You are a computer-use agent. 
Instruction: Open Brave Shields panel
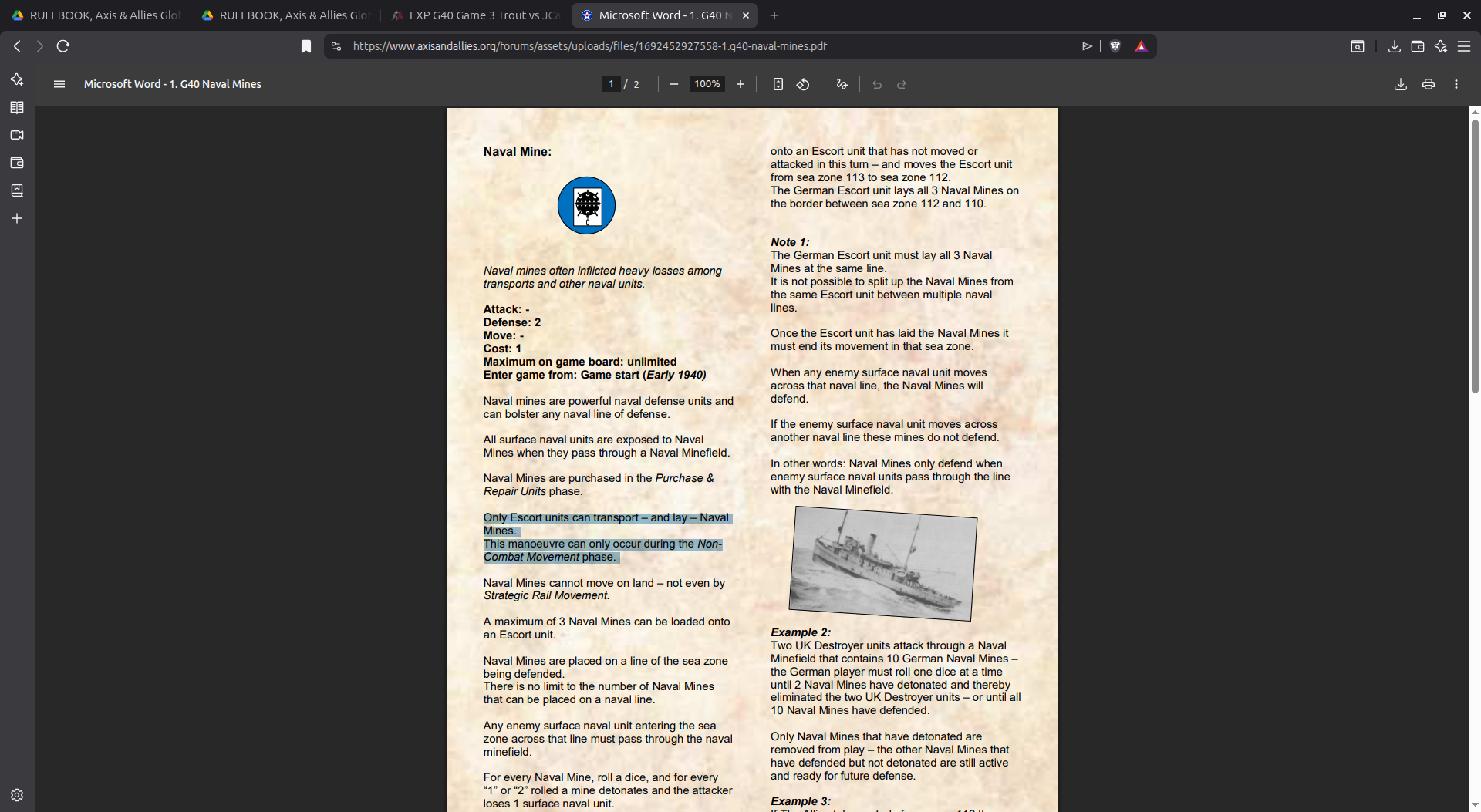click(x=1116, y=46)
